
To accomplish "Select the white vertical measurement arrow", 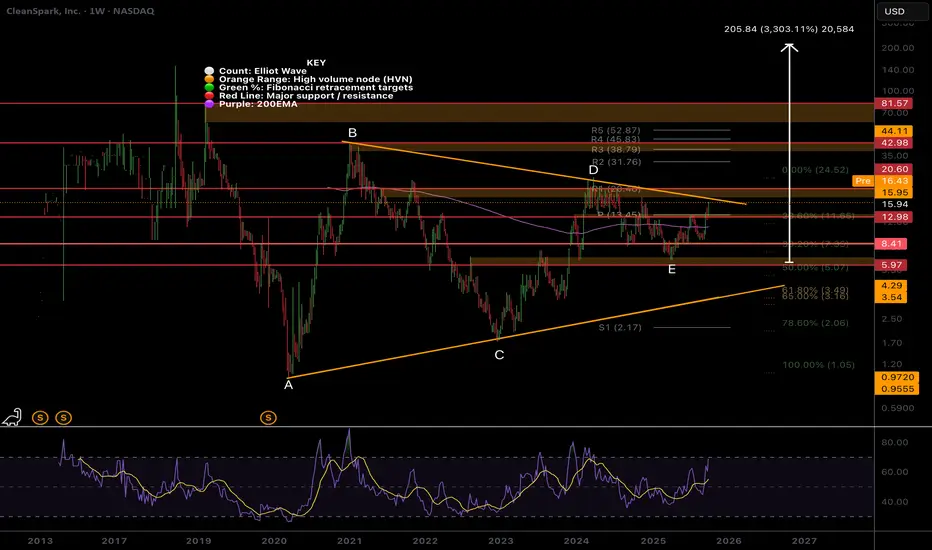I will tap(789, 153).
